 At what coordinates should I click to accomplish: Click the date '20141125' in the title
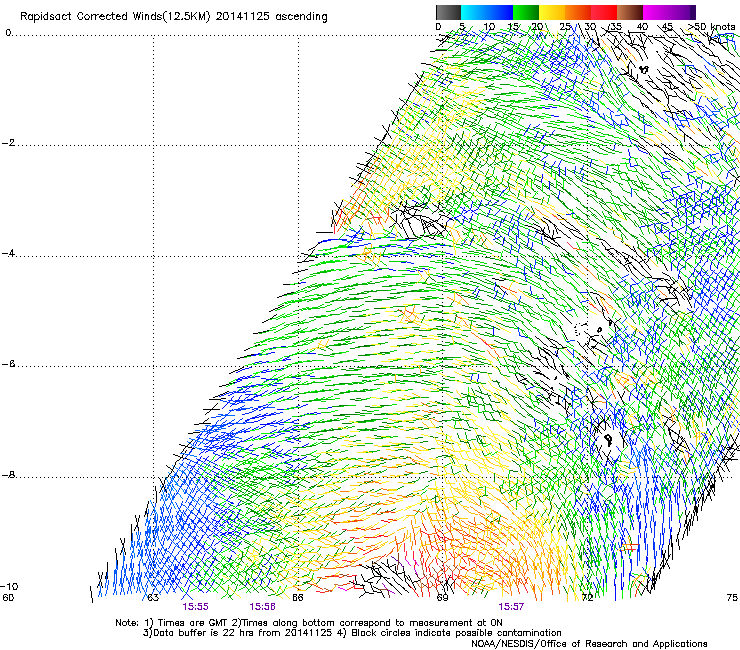click(243, 17)
